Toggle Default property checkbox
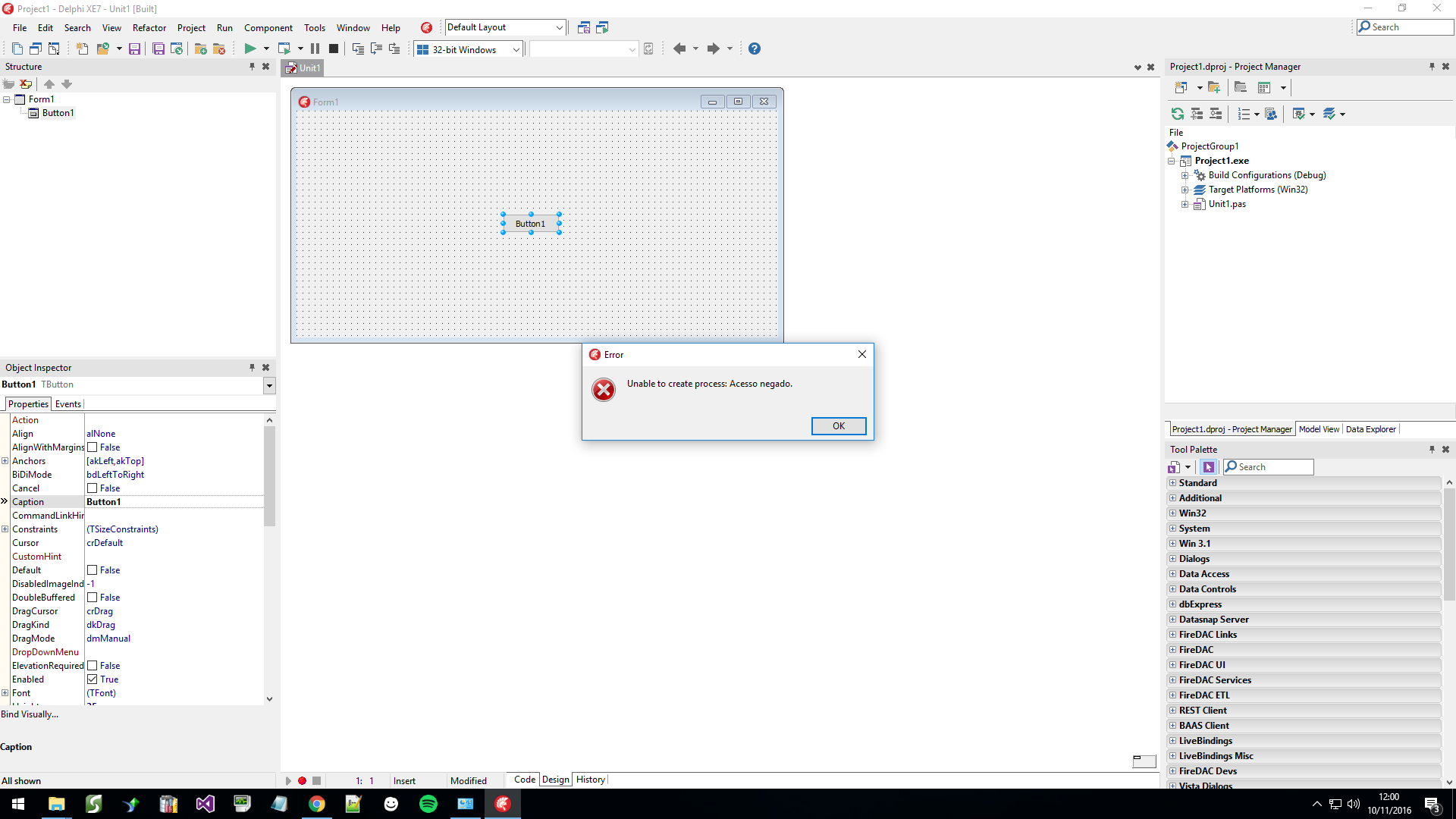The image size is (1456, 819). 93,570
